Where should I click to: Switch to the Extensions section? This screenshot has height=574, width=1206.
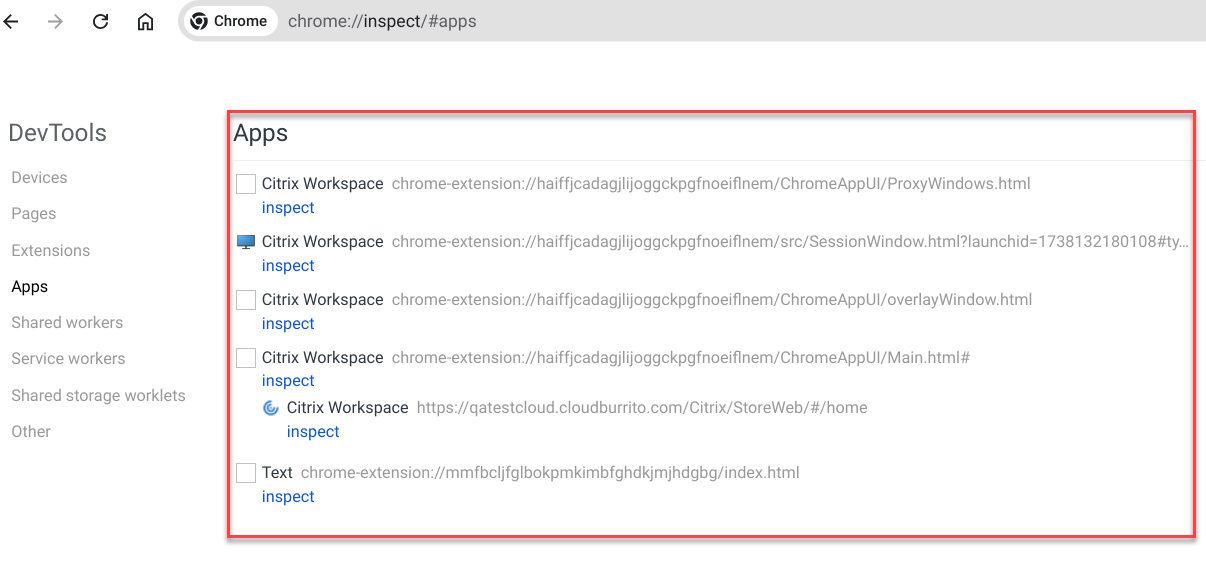(50, 251)
